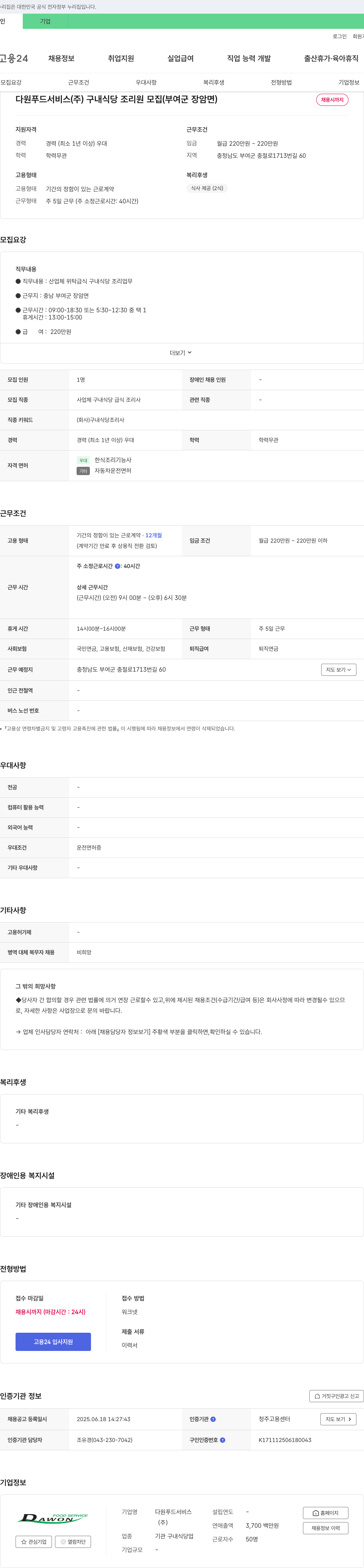Jump to the 근무조건 section tab
Screen dimensions: 364x1568
[78, 82]
